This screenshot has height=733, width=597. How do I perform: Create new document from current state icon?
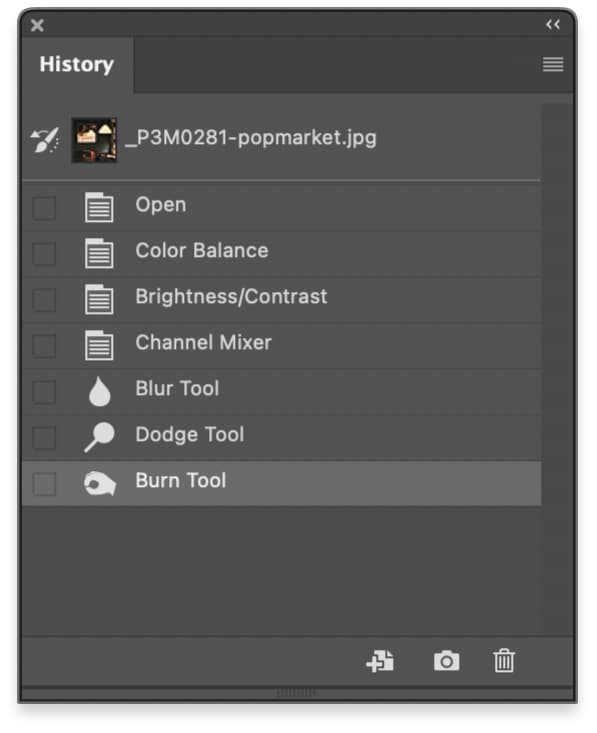(380, 661)
